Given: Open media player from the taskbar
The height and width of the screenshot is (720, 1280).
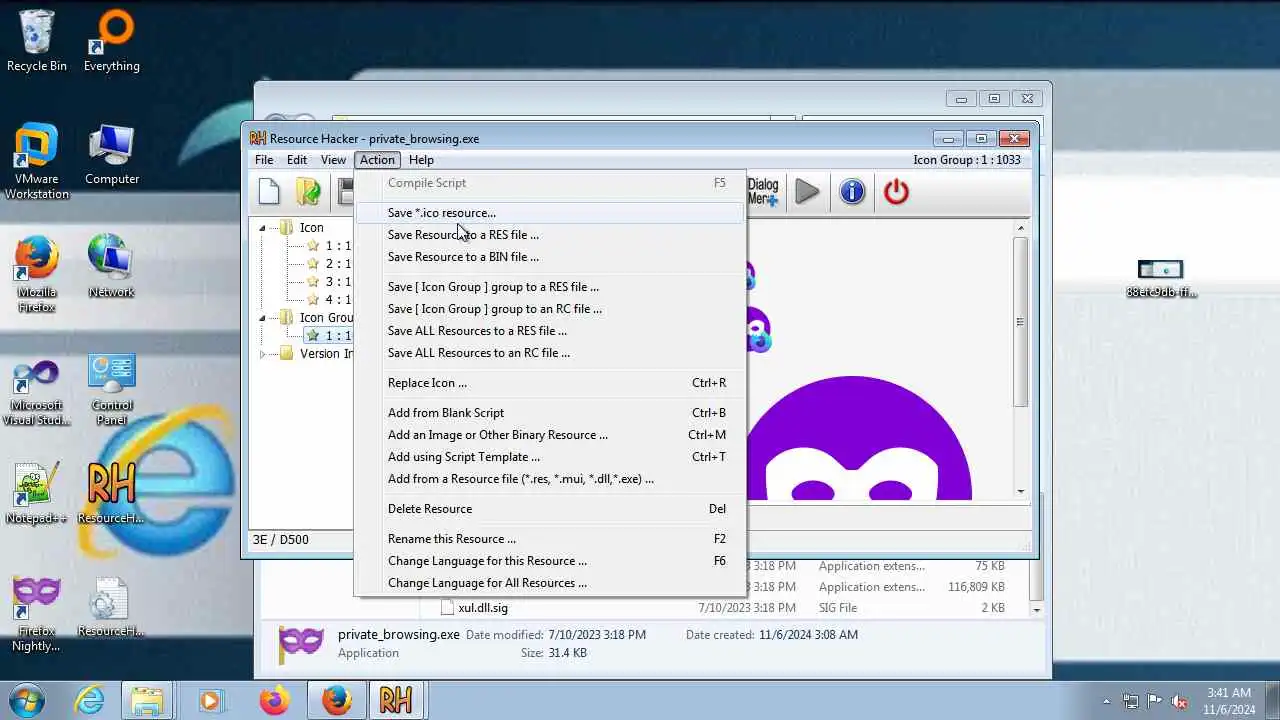Looking at the screenshot, I should [x=210, y=700].
